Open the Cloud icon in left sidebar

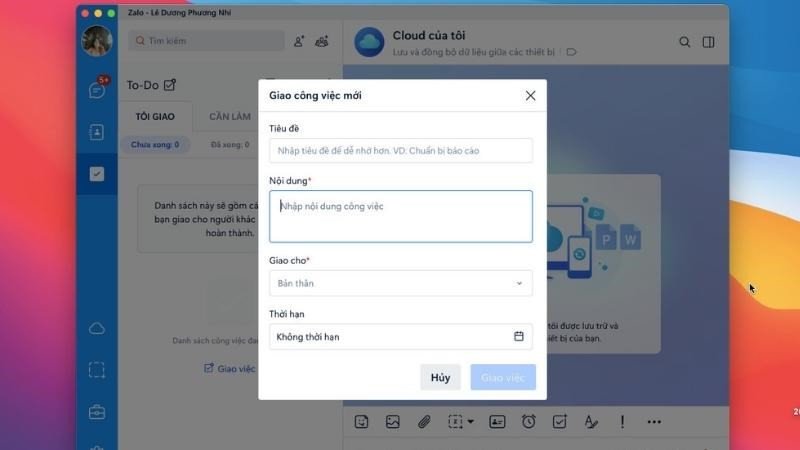click(x=97, y=329)
